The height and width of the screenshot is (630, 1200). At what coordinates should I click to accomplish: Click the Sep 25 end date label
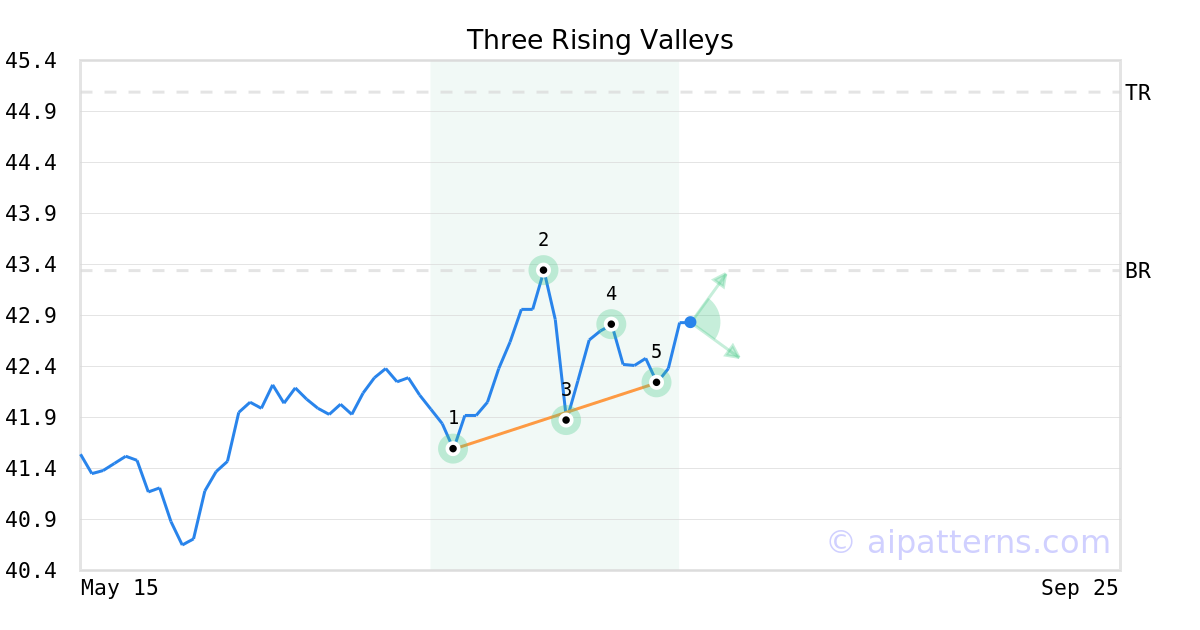pos(1079,588)
